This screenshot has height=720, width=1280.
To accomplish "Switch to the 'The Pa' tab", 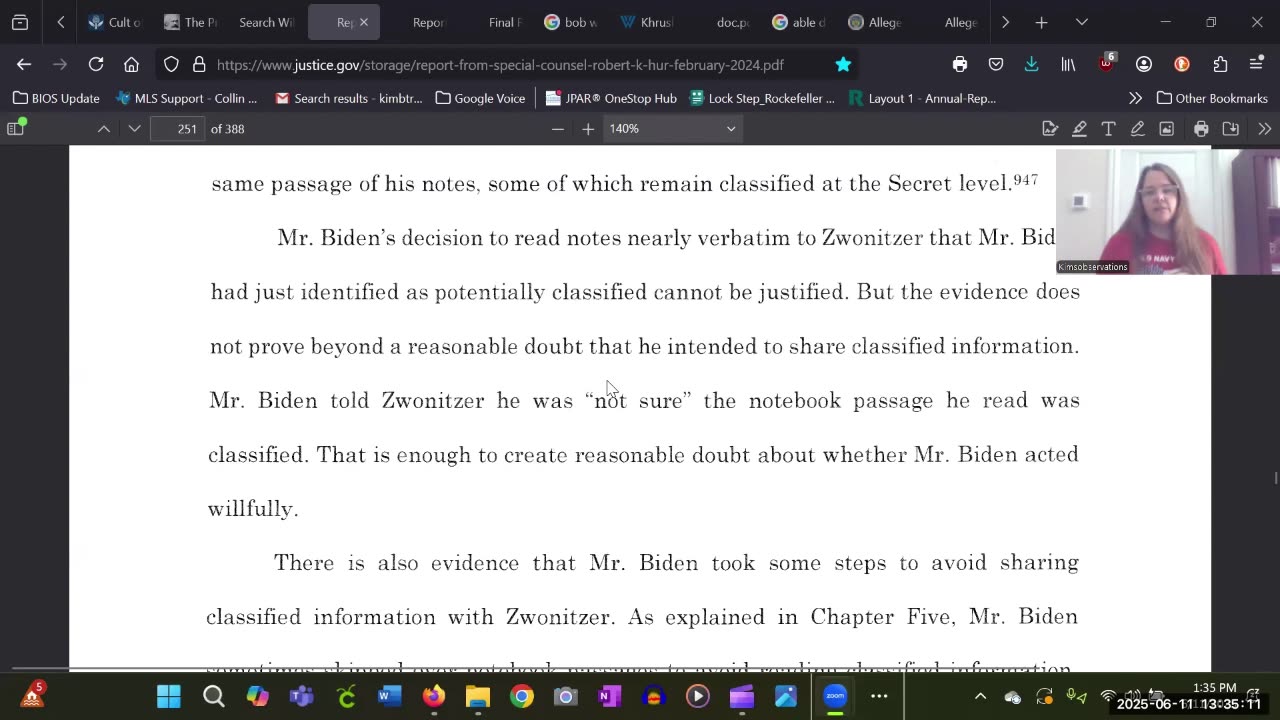I will click(x=190, y=22).
